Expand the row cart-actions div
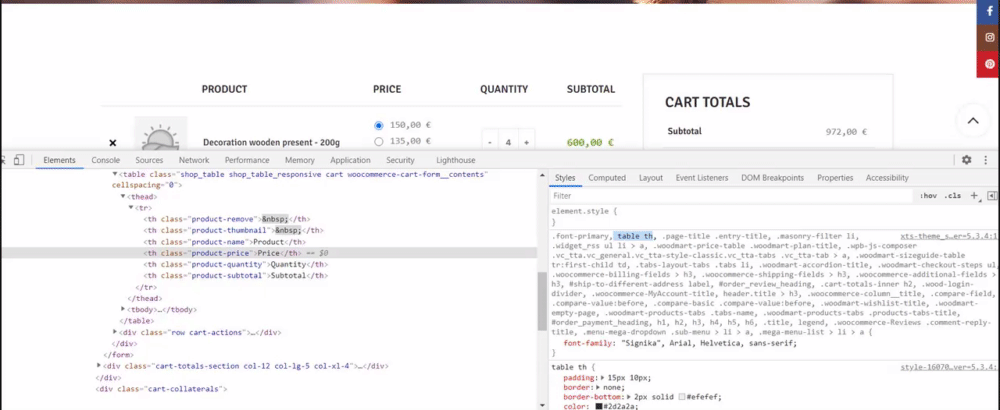 [115, 332]
